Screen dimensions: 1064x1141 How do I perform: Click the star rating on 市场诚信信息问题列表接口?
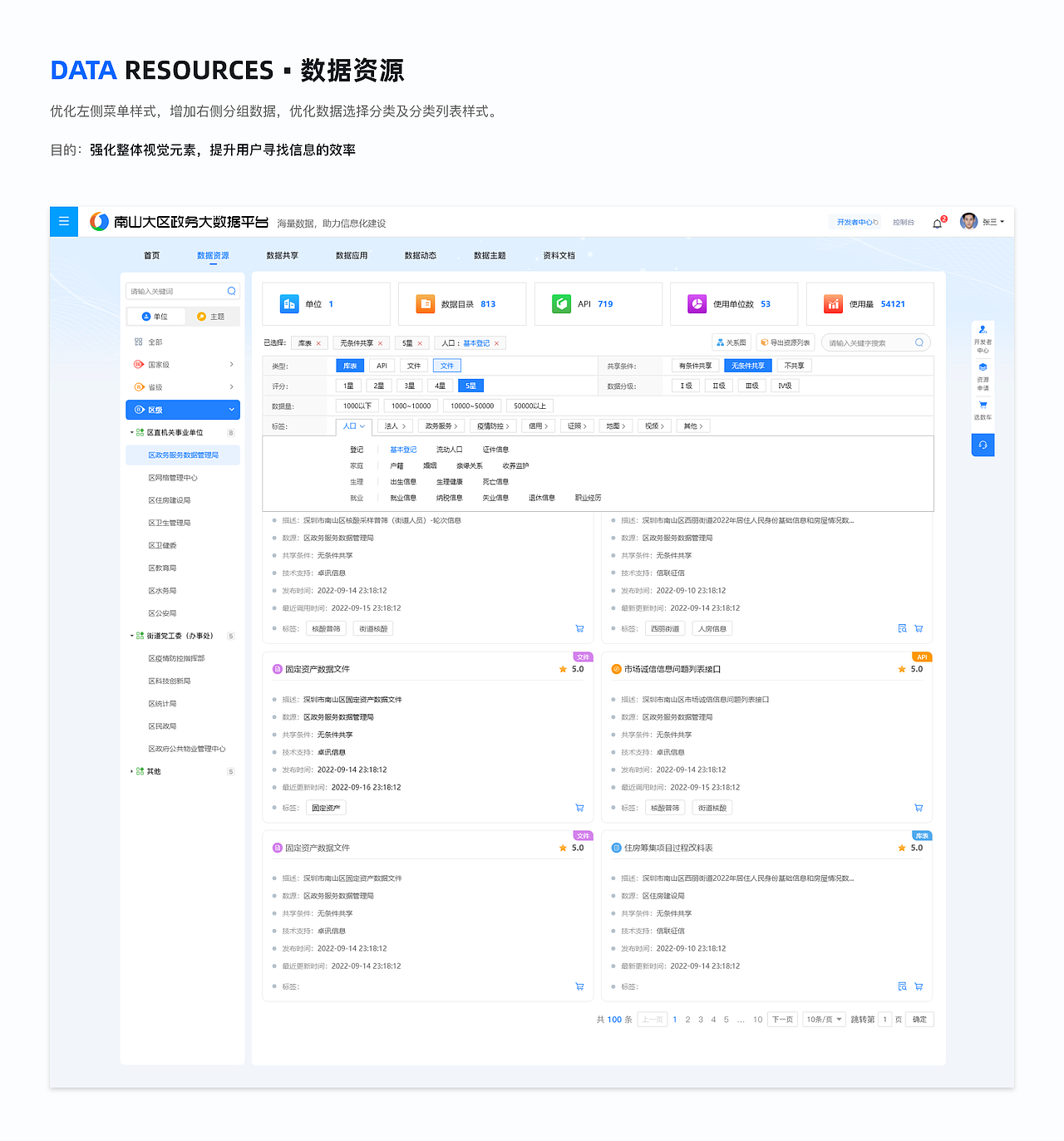(x=902, y=669)
